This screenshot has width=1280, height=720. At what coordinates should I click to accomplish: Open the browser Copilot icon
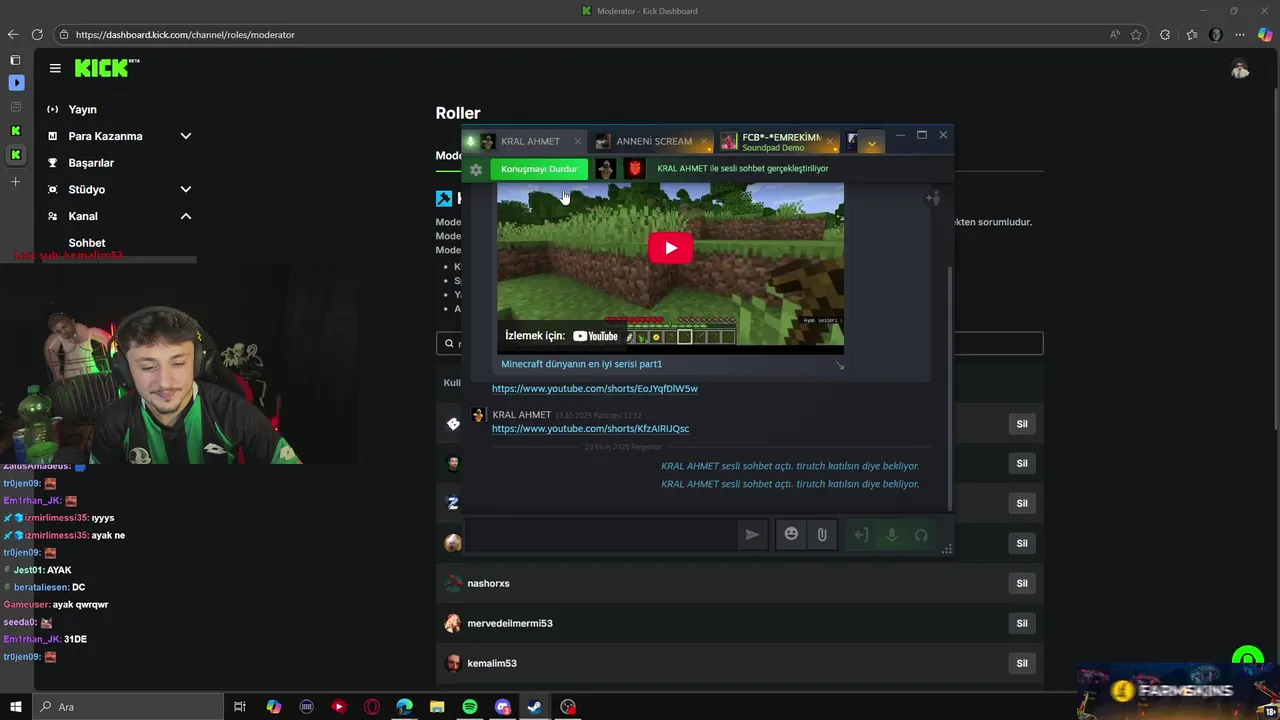(x=1265, y=34)
